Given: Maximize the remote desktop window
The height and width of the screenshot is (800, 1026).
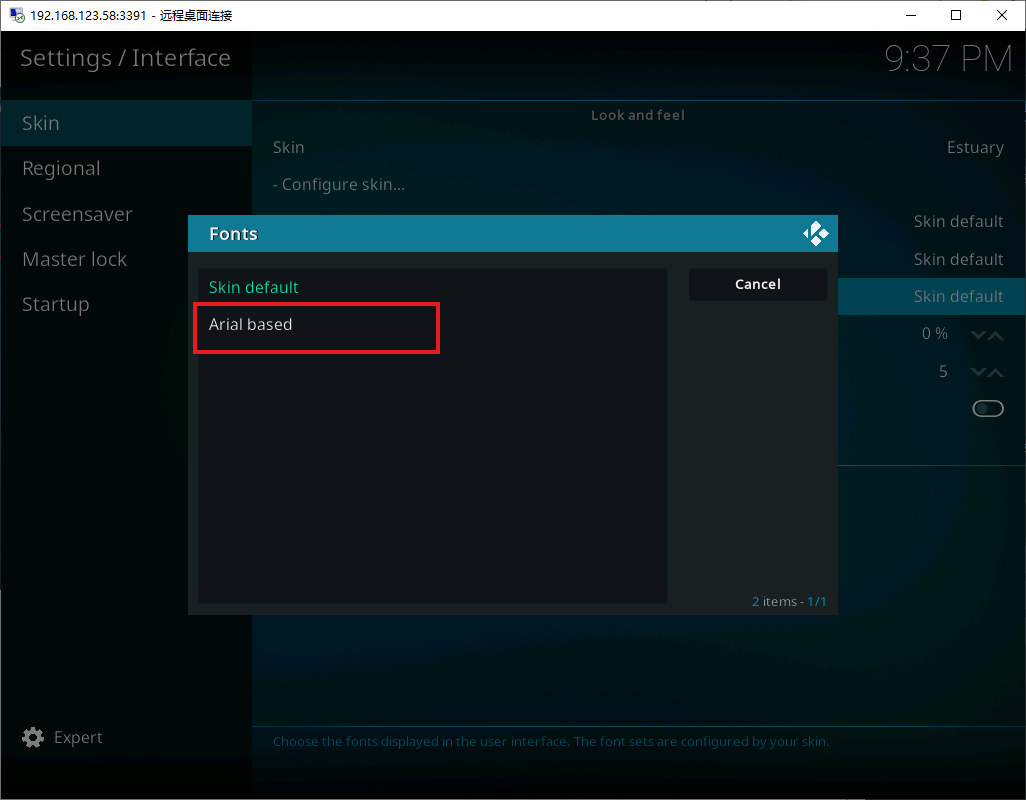Looking at the screenshot, I should coord(956,15).
